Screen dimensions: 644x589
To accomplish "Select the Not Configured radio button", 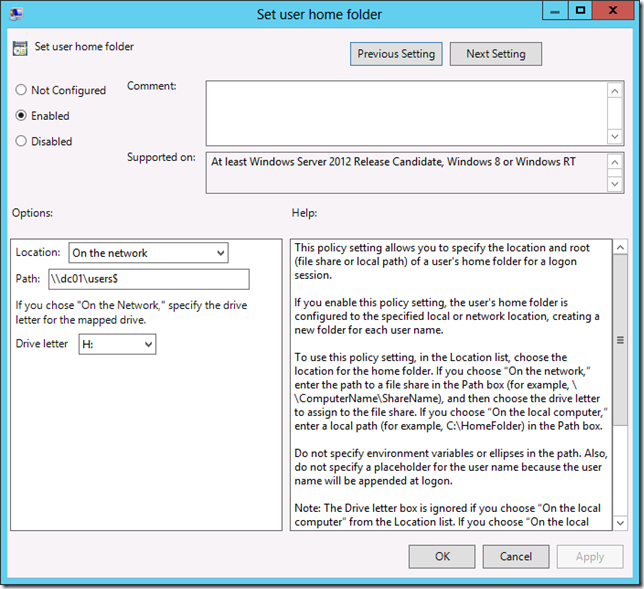I will point(21,90).
